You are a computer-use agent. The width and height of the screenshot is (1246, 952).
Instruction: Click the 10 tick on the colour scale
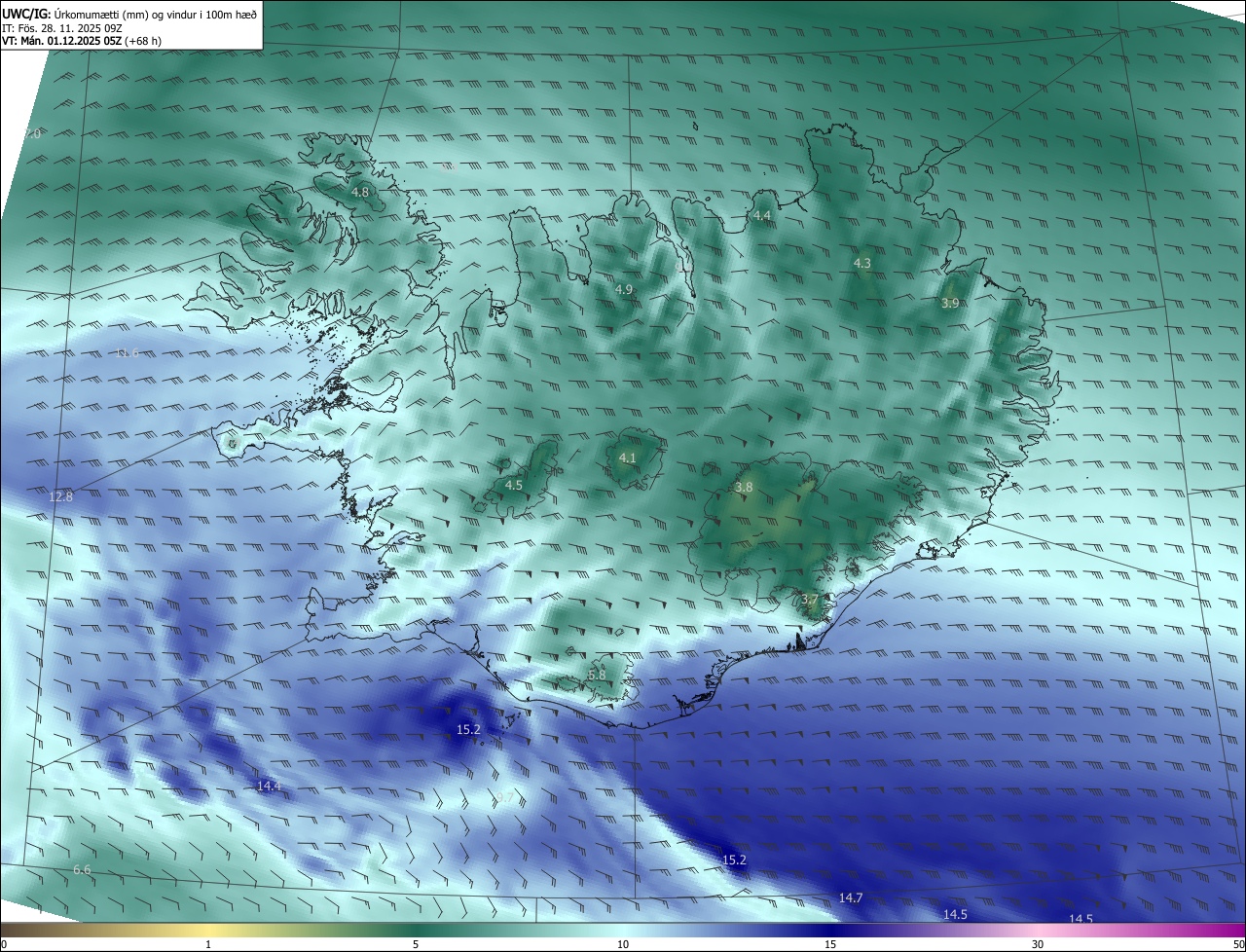(623, 945)
